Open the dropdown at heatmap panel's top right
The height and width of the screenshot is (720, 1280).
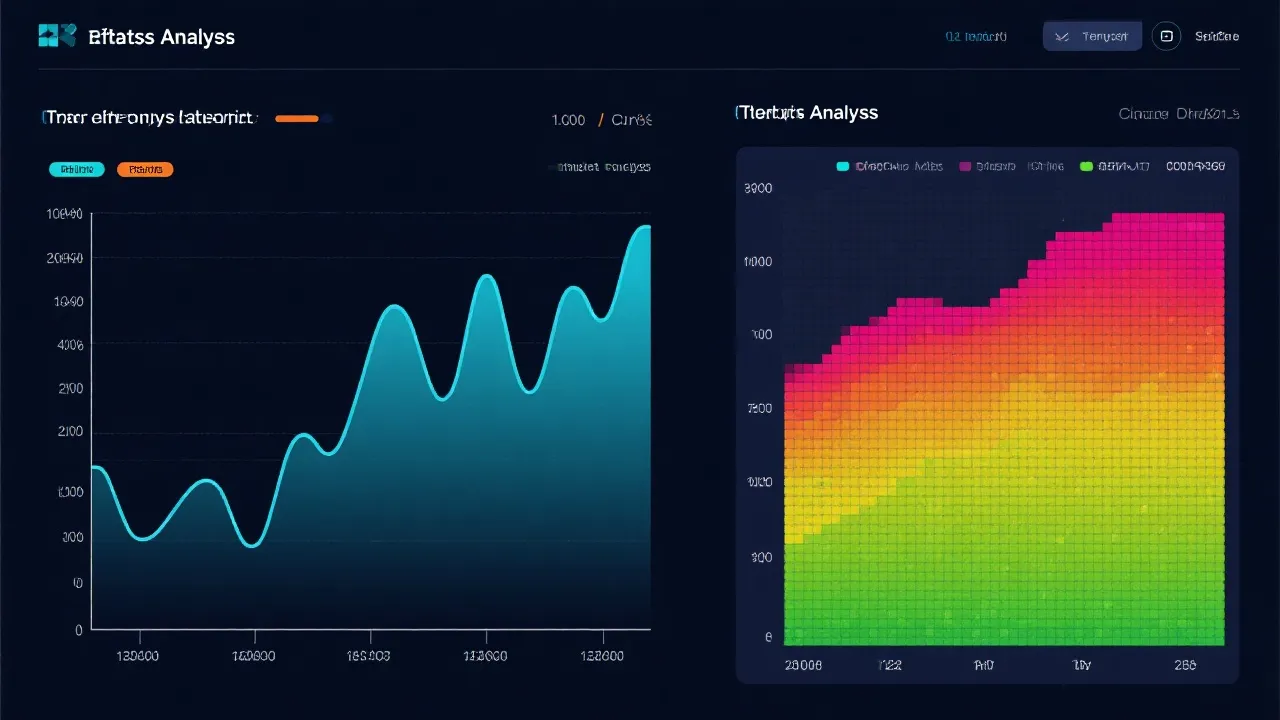coord(1179,114)
